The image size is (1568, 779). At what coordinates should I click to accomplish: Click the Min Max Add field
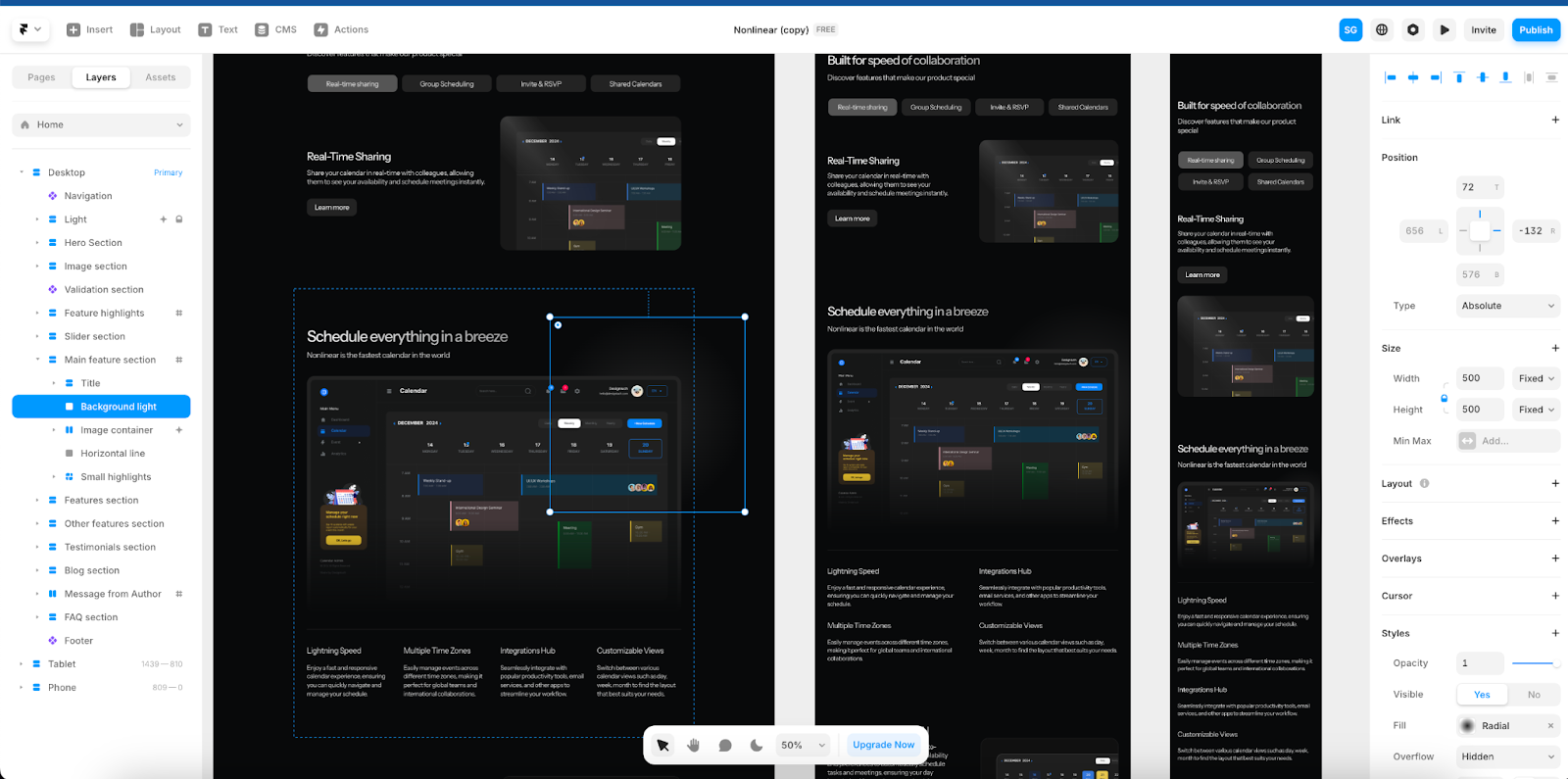[1508, 441]
